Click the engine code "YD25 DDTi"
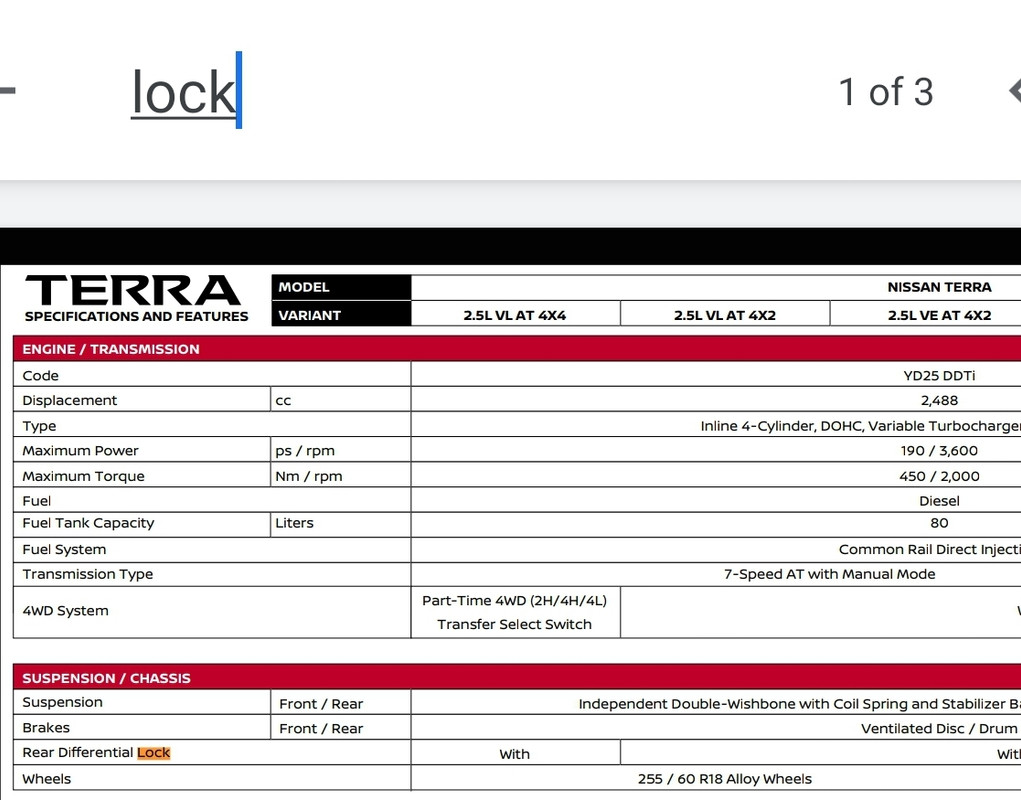 click(939, 376)
